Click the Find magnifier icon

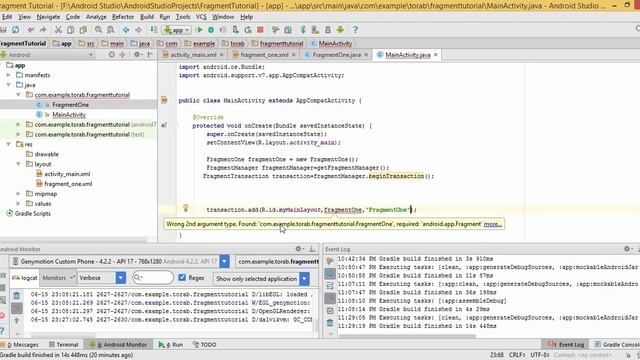click(x=98, y=30)
